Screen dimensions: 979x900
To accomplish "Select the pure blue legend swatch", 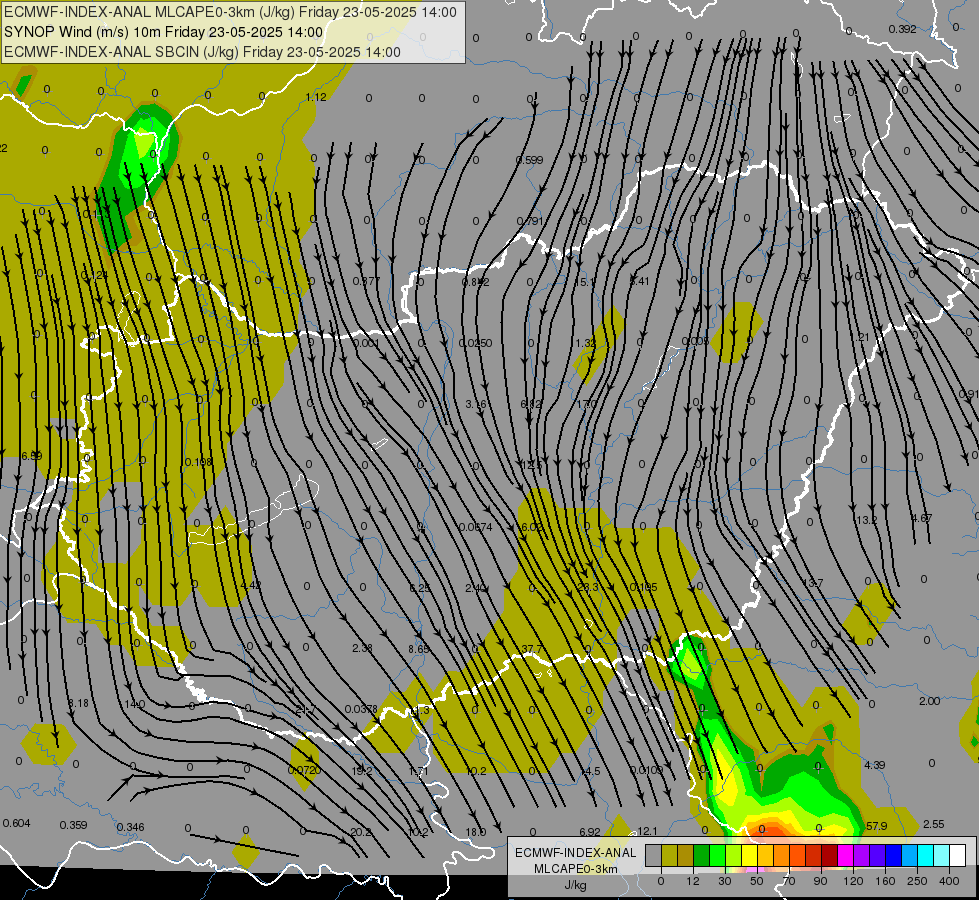I will [x=894, y=855].
